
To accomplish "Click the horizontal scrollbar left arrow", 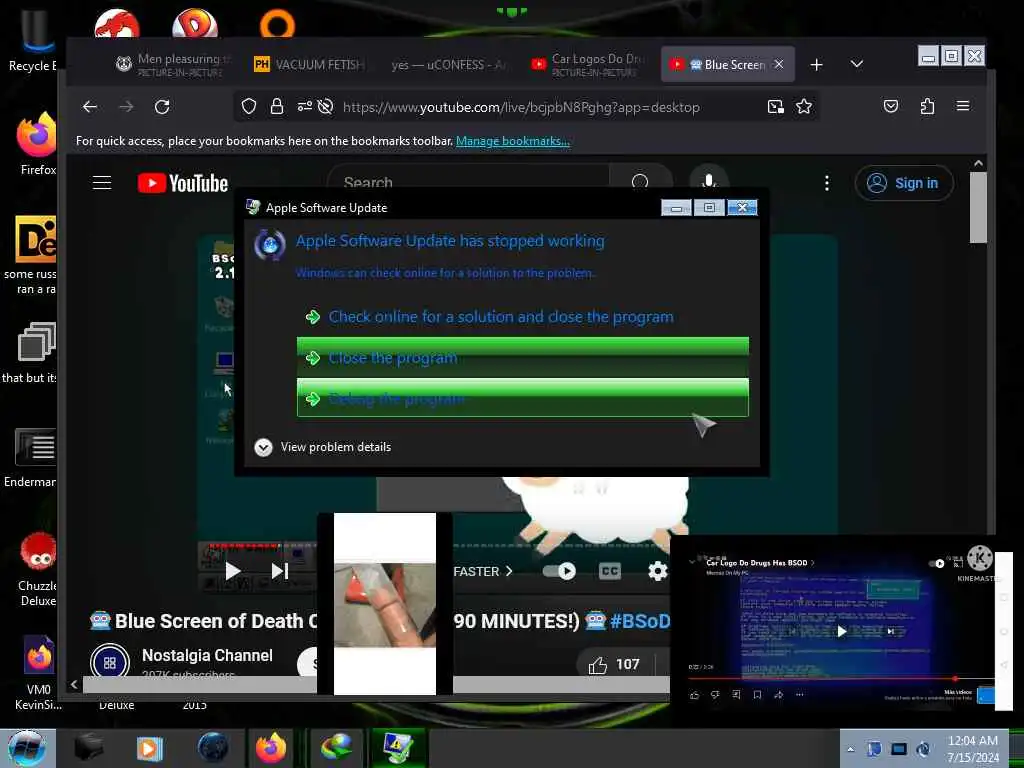I will point(74,684).
